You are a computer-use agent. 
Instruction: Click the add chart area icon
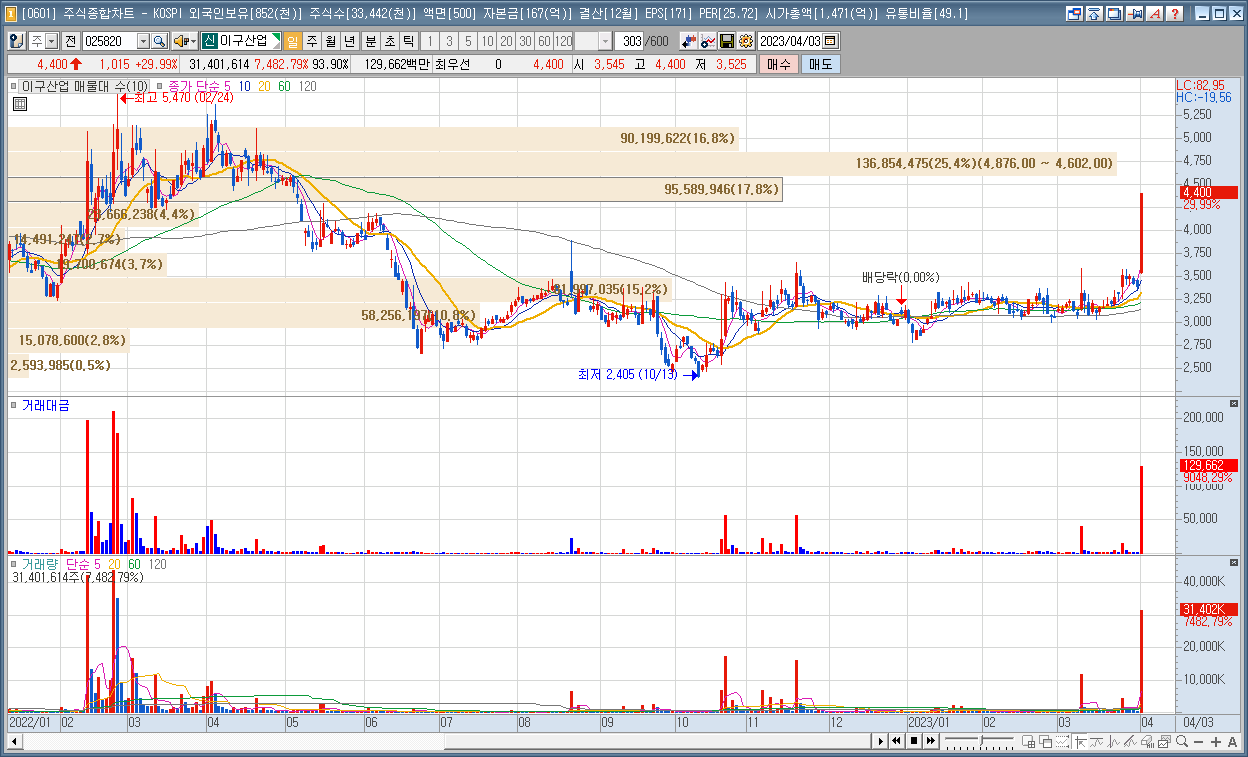(1028, 742)
